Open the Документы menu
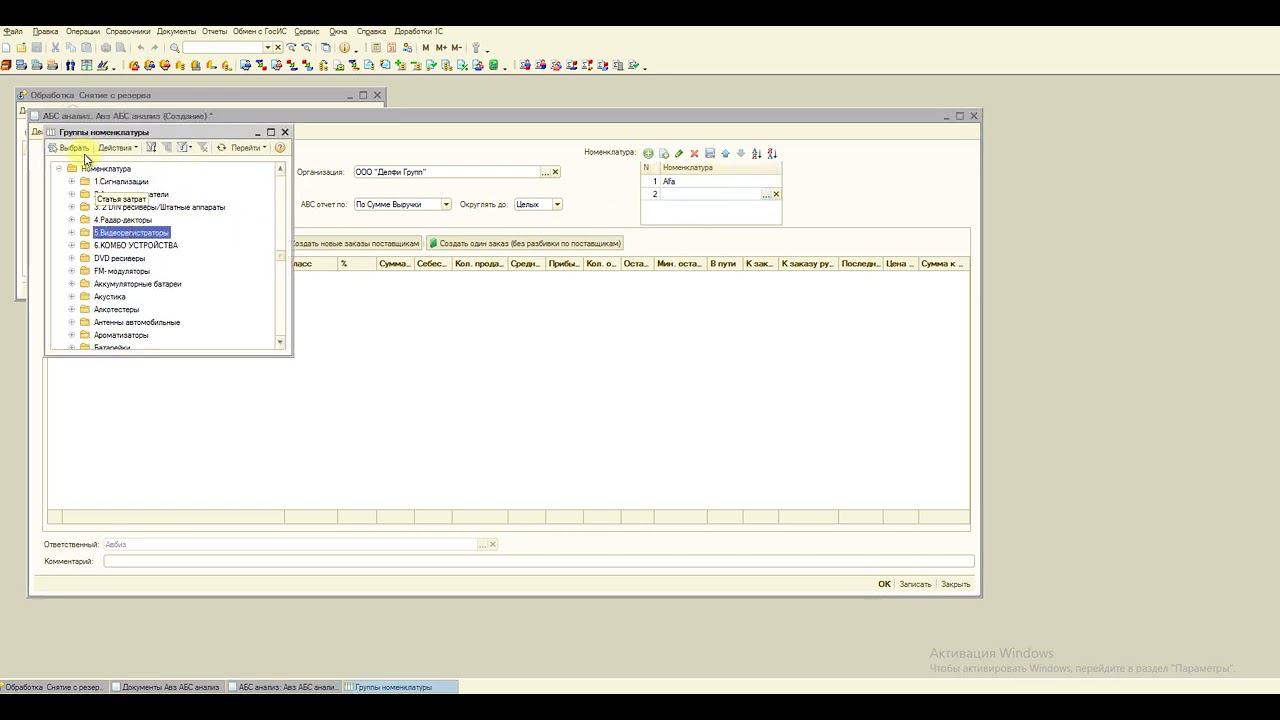1280x720 pixels. pyautogui.click(x=176, y=31)
